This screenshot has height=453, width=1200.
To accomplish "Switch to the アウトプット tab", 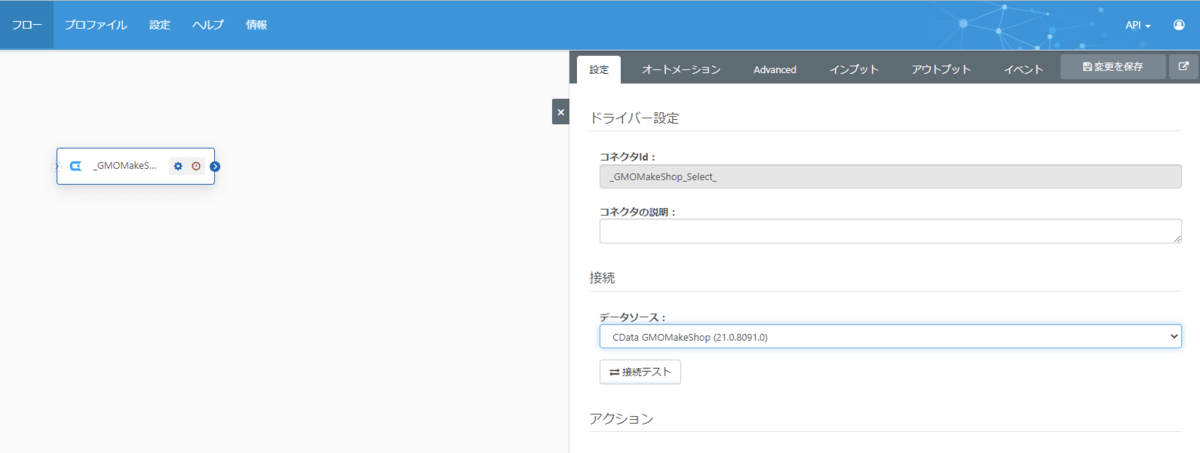I will coord(941,70).
